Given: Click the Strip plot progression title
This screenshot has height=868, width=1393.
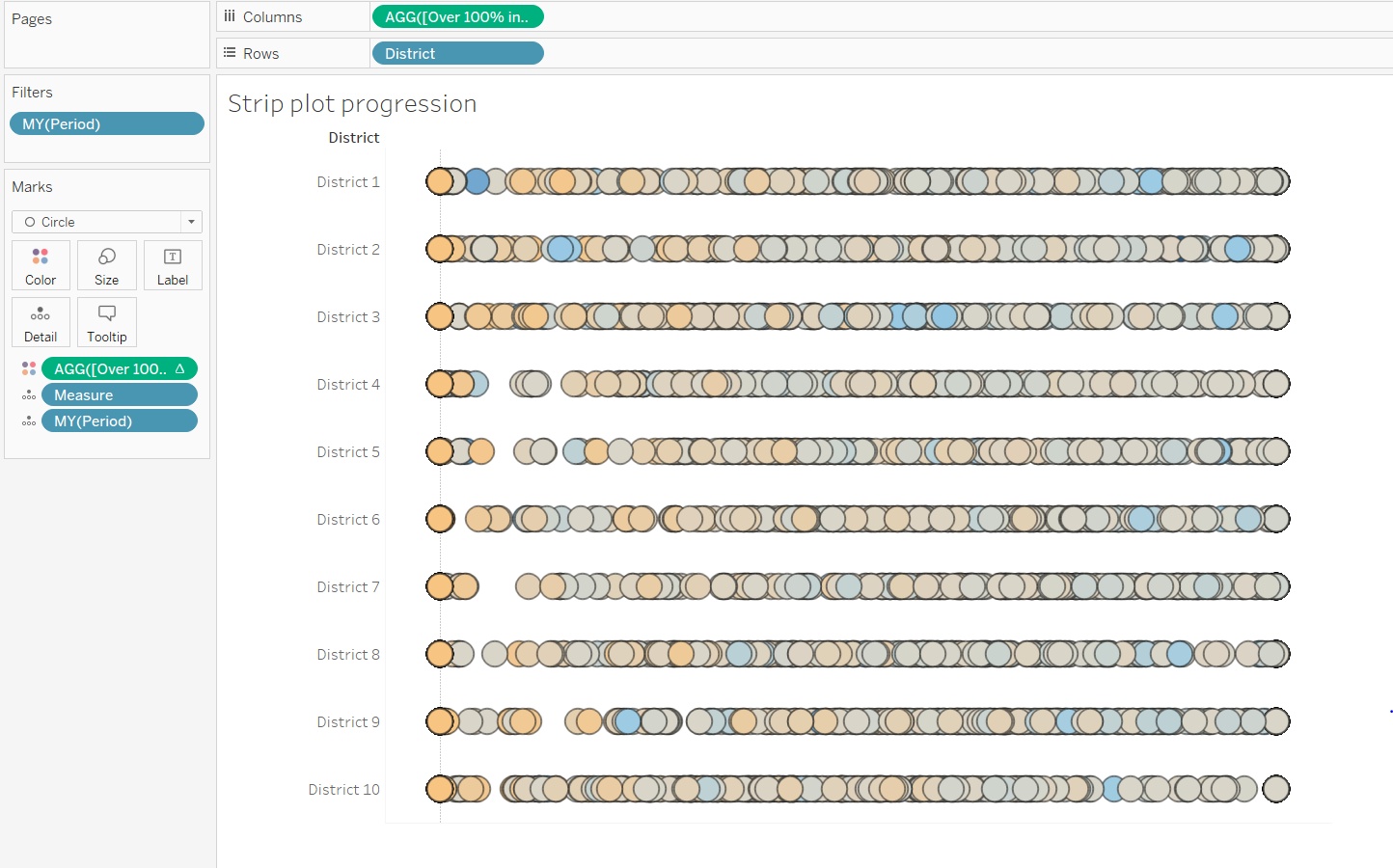Looking at the screenshot, I should [352, 103].
